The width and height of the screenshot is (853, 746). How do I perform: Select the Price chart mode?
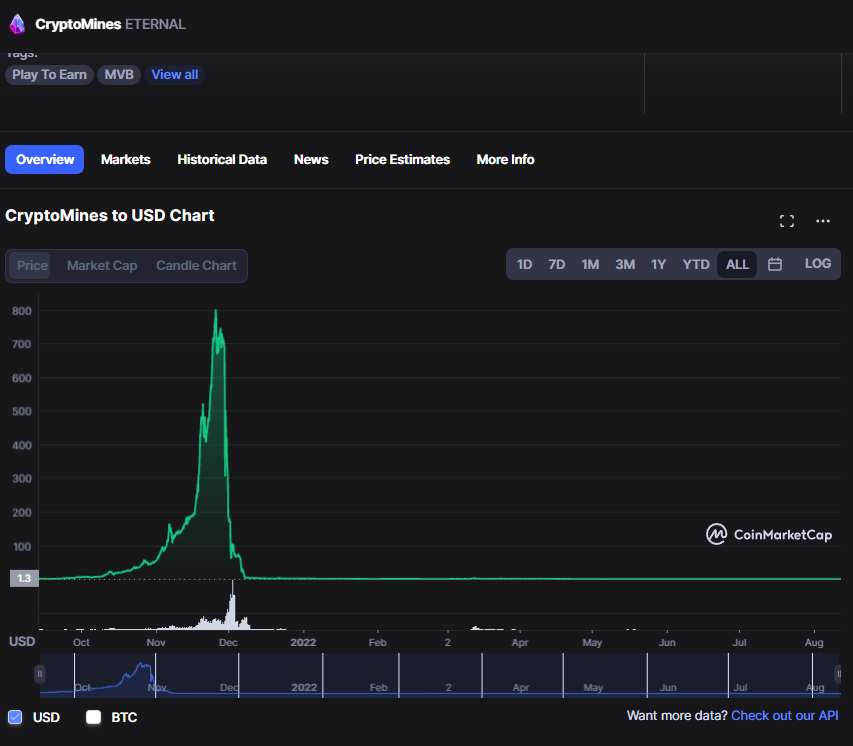click(x=32, y=266)
